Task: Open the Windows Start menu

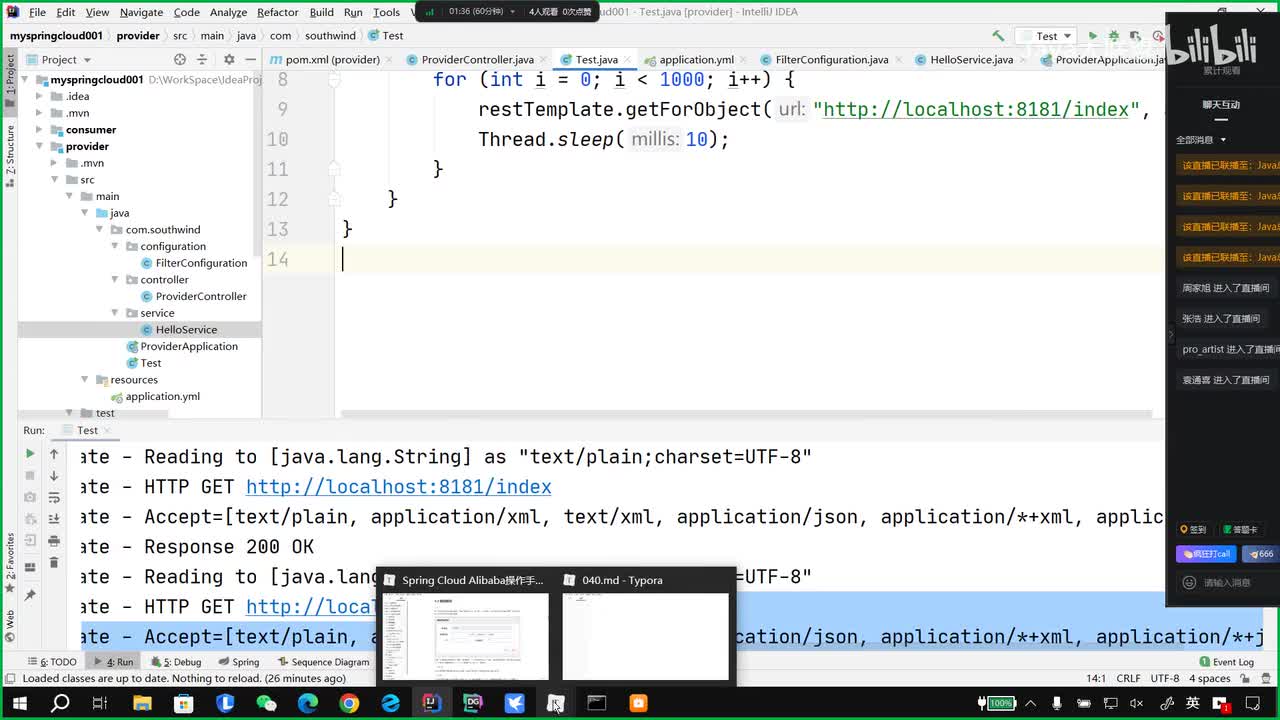Action: click(19, 703)
